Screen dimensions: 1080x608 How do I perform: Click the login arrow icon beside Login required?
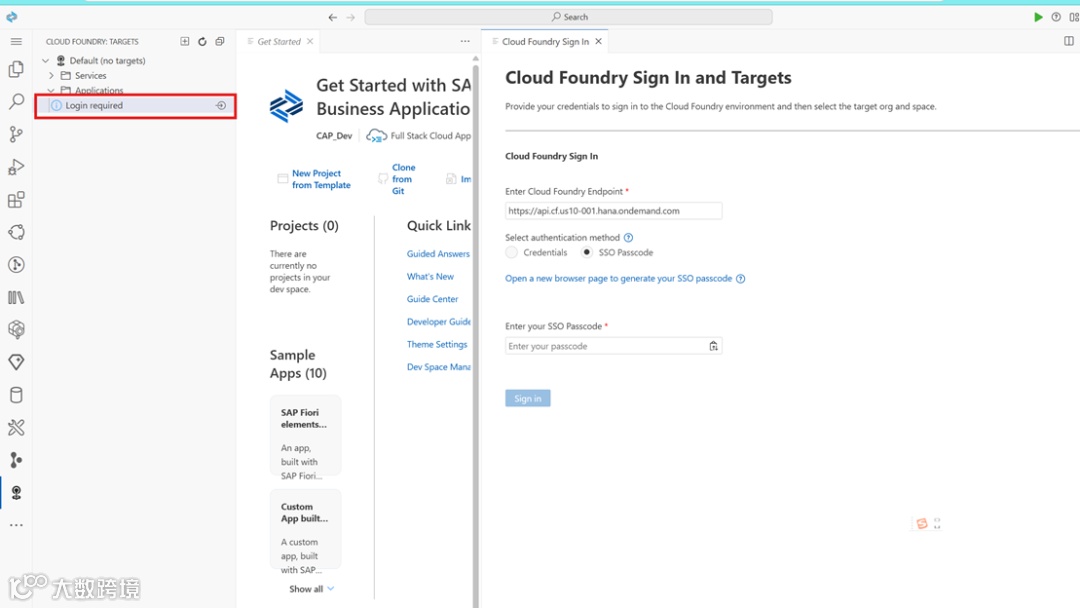pos(221,106)
